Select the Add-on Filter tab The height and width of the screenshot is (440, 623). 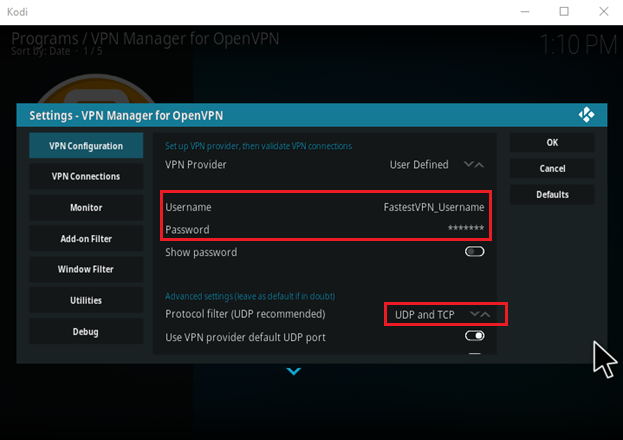(86, 238)
